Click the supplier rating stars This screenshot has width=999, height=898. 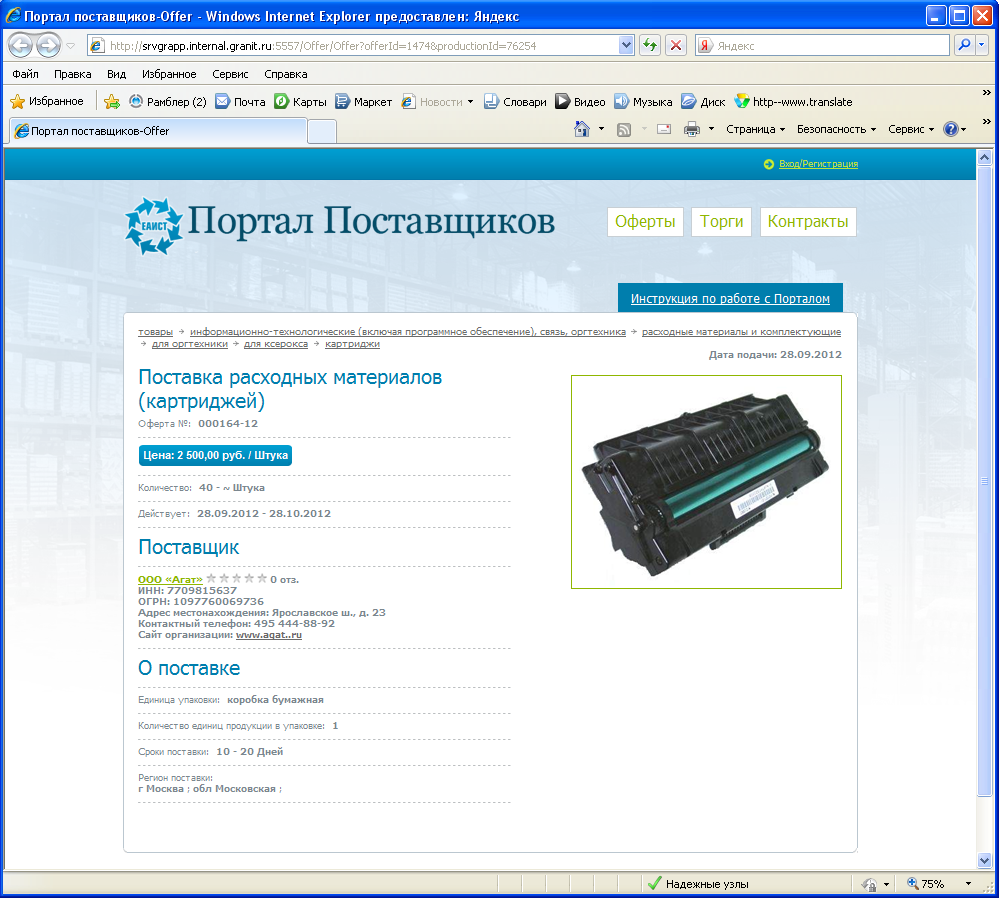(x=236, y=578)
